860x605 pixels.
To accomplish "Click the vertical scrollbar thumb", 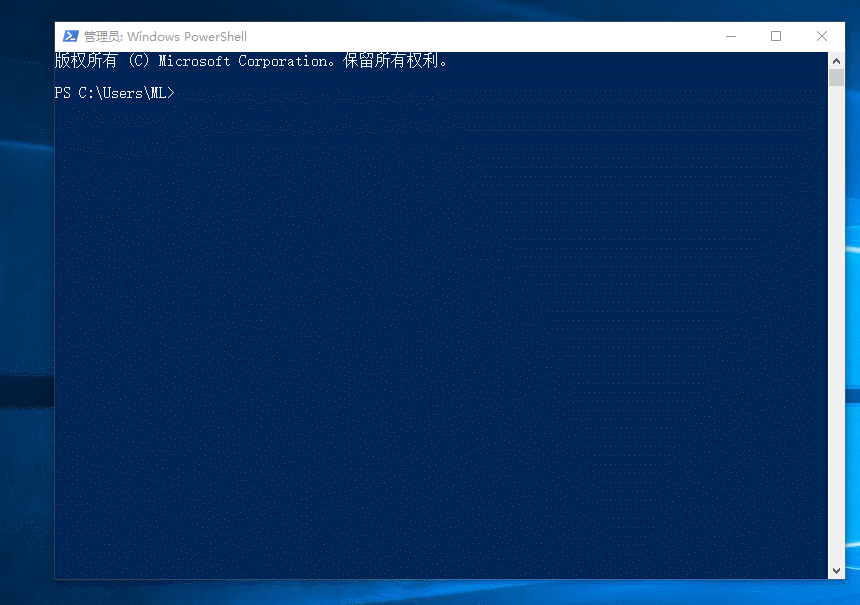I will coord(836,78).
